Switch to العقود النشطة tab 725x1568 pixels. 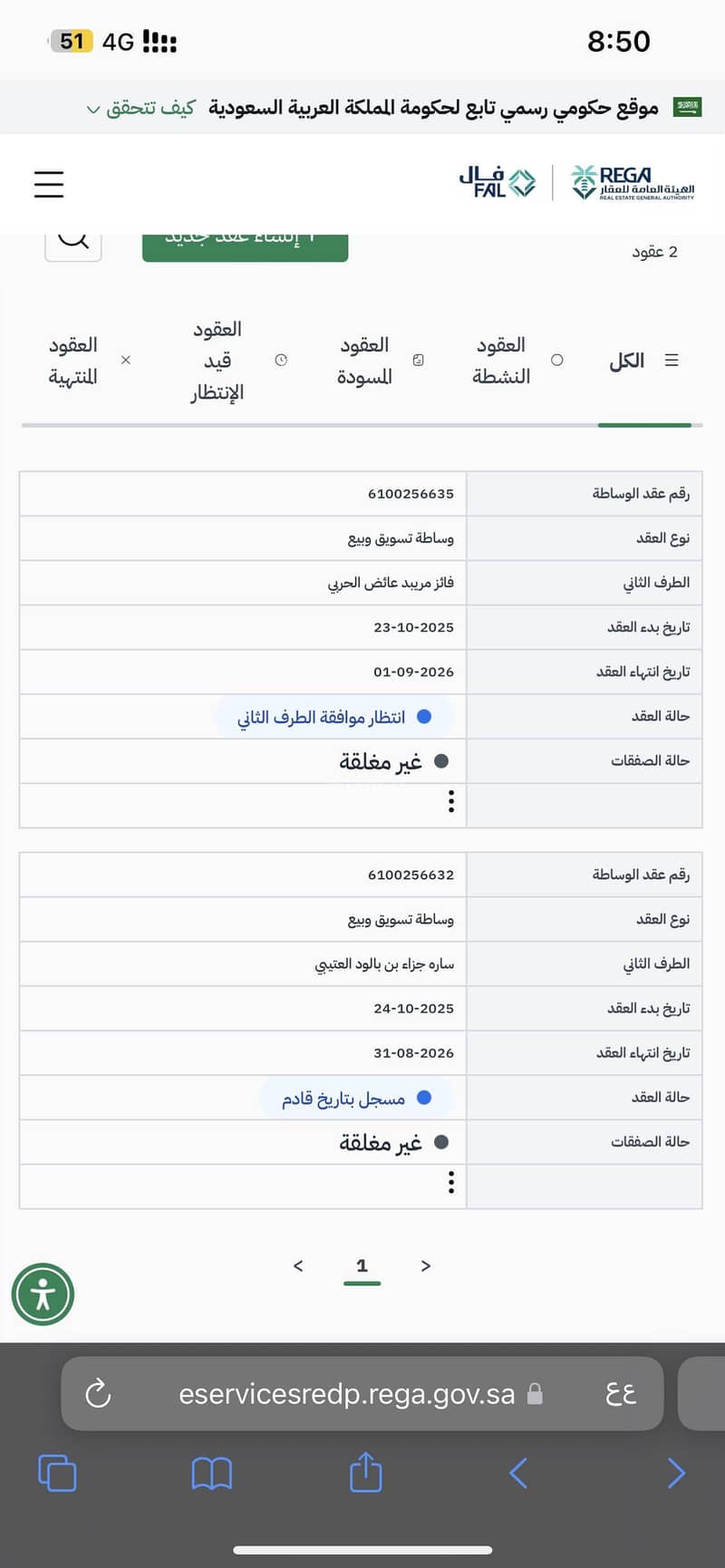[517, 361]
